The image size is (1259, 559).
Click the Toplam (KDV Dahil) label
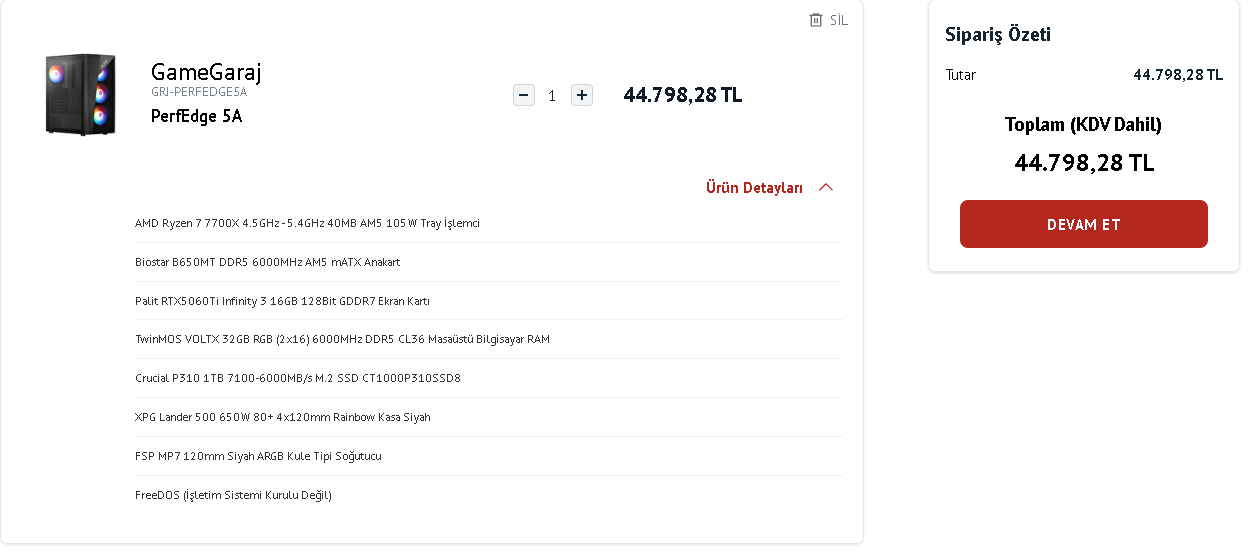click(1083, 125)
